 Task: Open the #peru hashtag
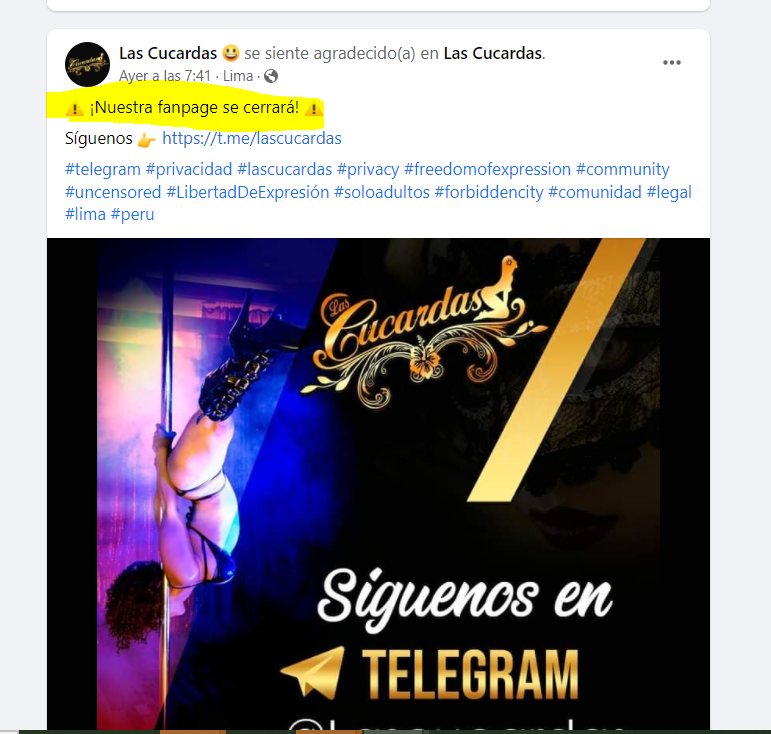(x=132, y=214)
